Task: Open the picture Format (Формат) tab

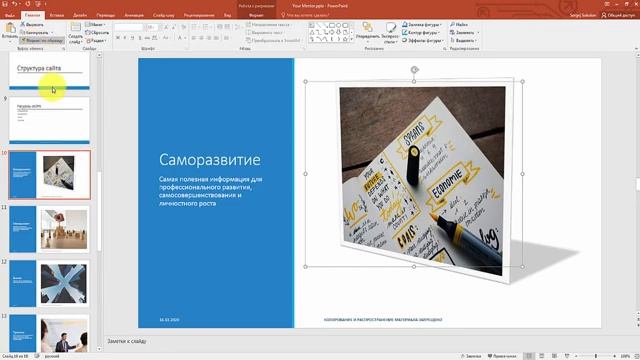Action: (256, 15)
